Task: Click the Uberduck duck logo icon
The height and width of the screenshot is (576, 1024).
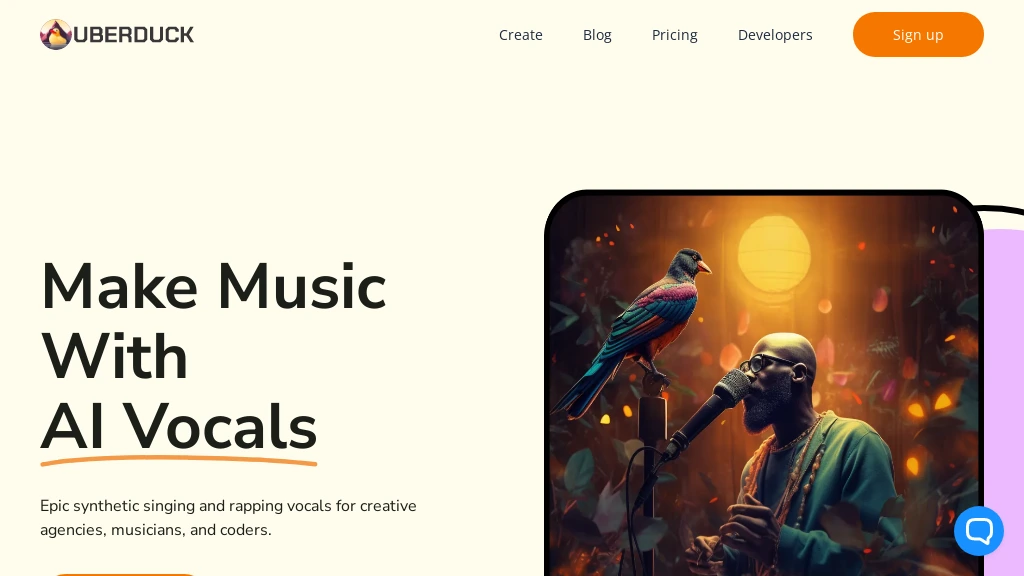Action: point(56,35)
